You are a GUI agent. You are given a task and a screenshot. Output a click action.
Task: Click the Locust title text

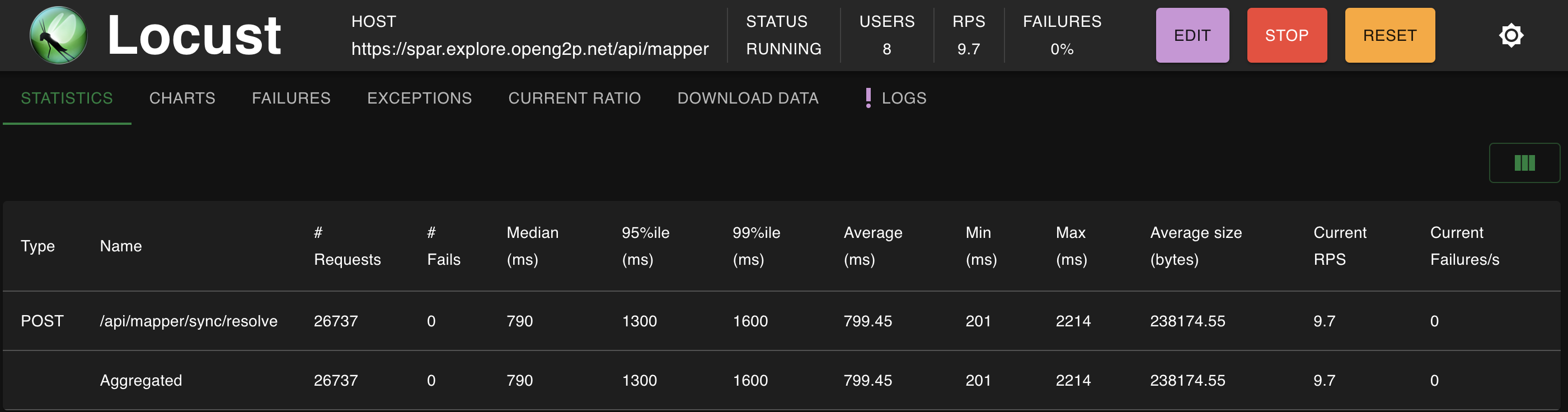coord(194,35)
